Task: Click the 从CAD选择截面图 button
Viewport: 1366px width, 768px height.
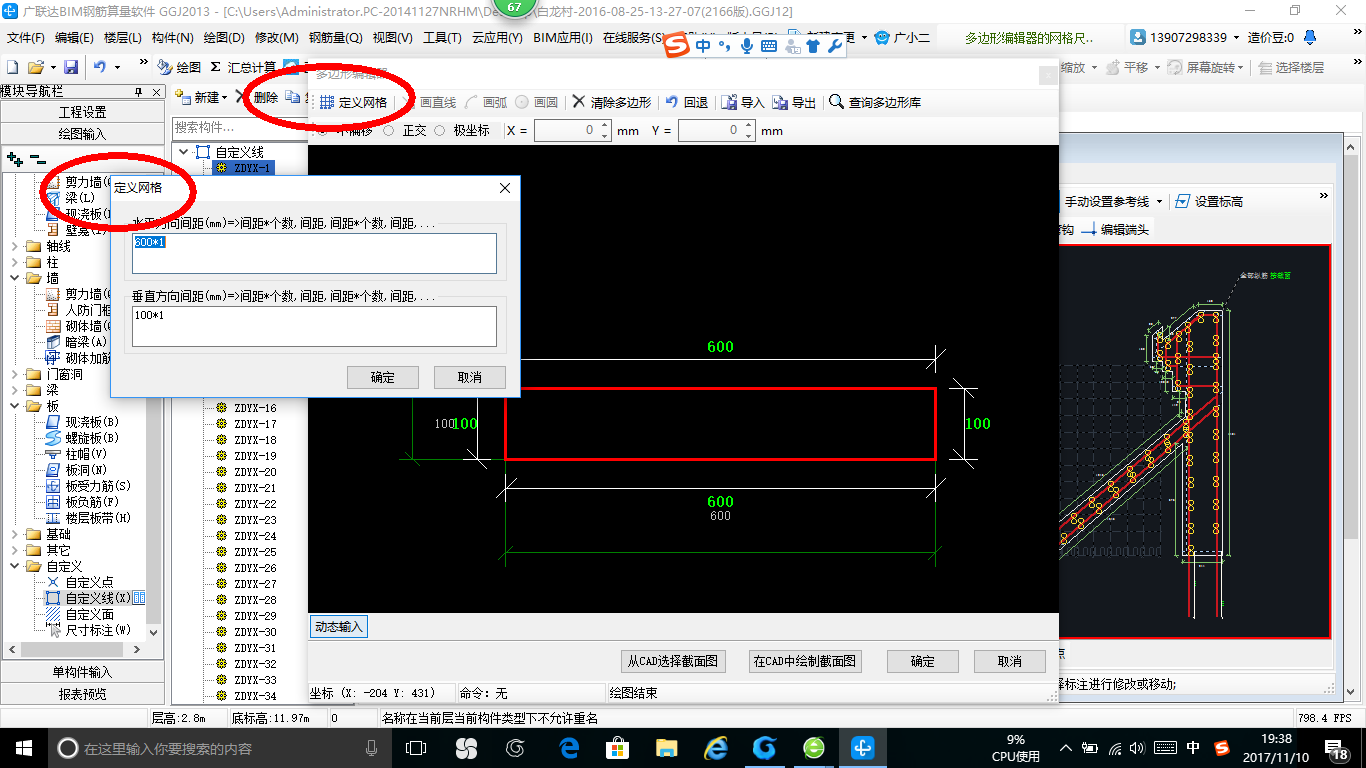Action: [673, 661]
